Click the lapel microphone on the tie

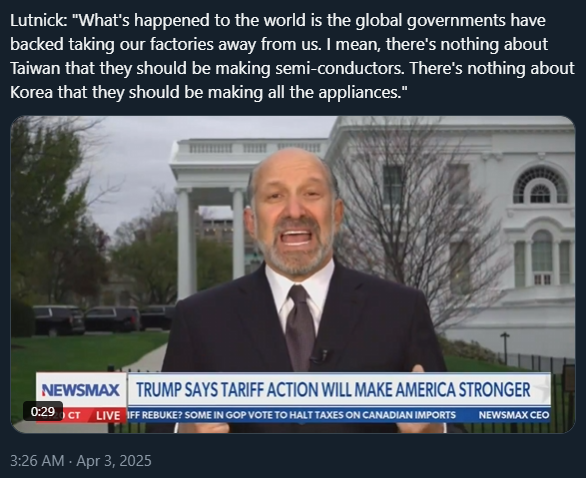tap(319, 356)
